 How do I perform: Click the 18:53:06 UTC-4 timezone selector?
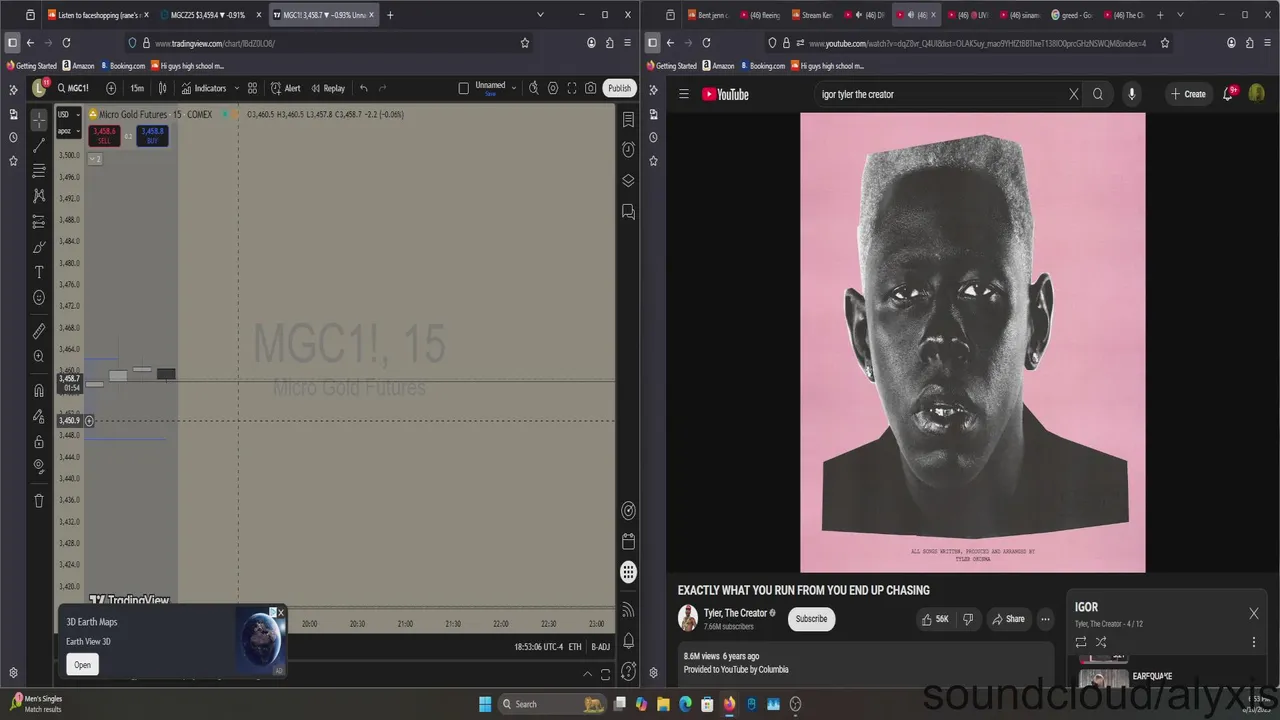[538, 647]
